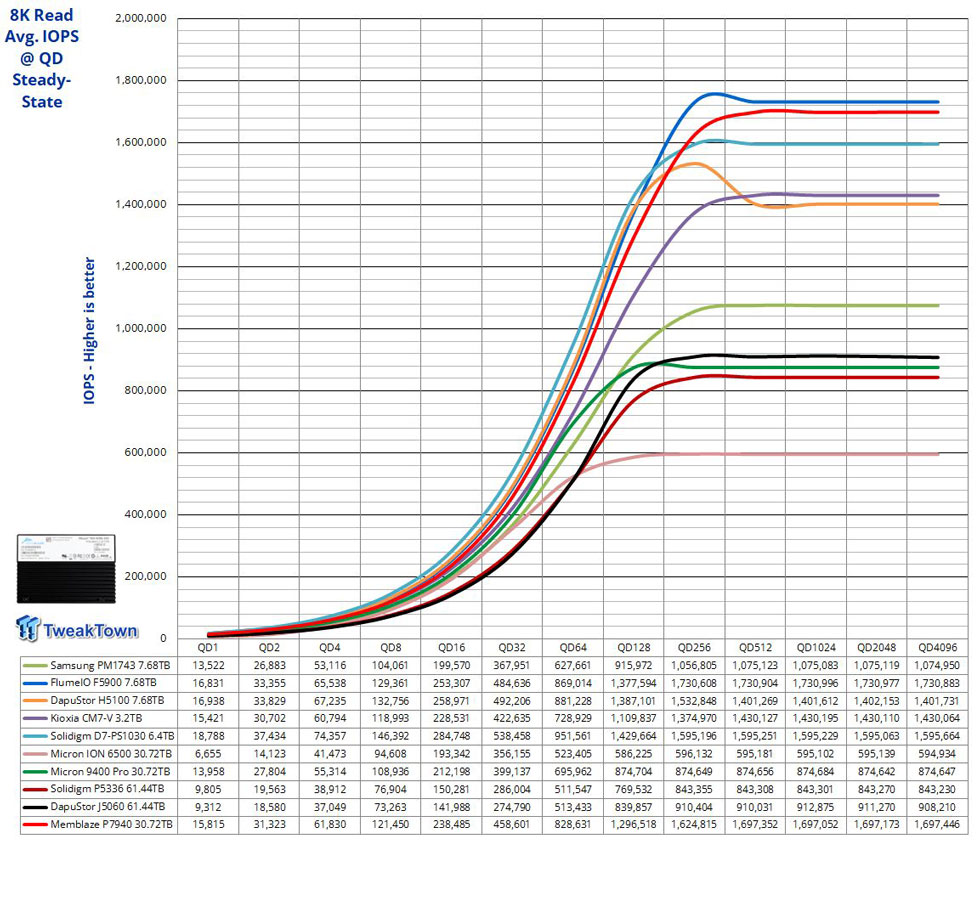Viewport: 980px width, 898px height.
Task: Click the Memblaze QD512 value 1,697,352
Action: tap(755, 824)
